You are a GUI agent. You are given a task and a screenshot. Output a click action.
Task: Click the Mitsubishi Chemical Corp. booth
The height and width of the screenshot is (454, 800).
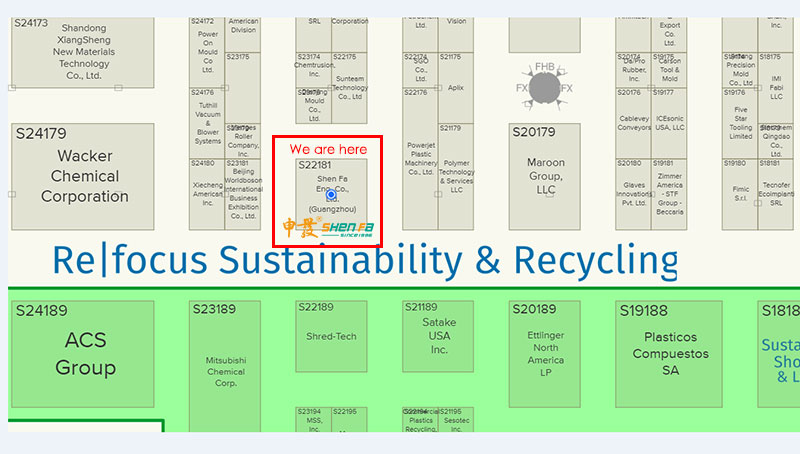[x=225, y=370]
